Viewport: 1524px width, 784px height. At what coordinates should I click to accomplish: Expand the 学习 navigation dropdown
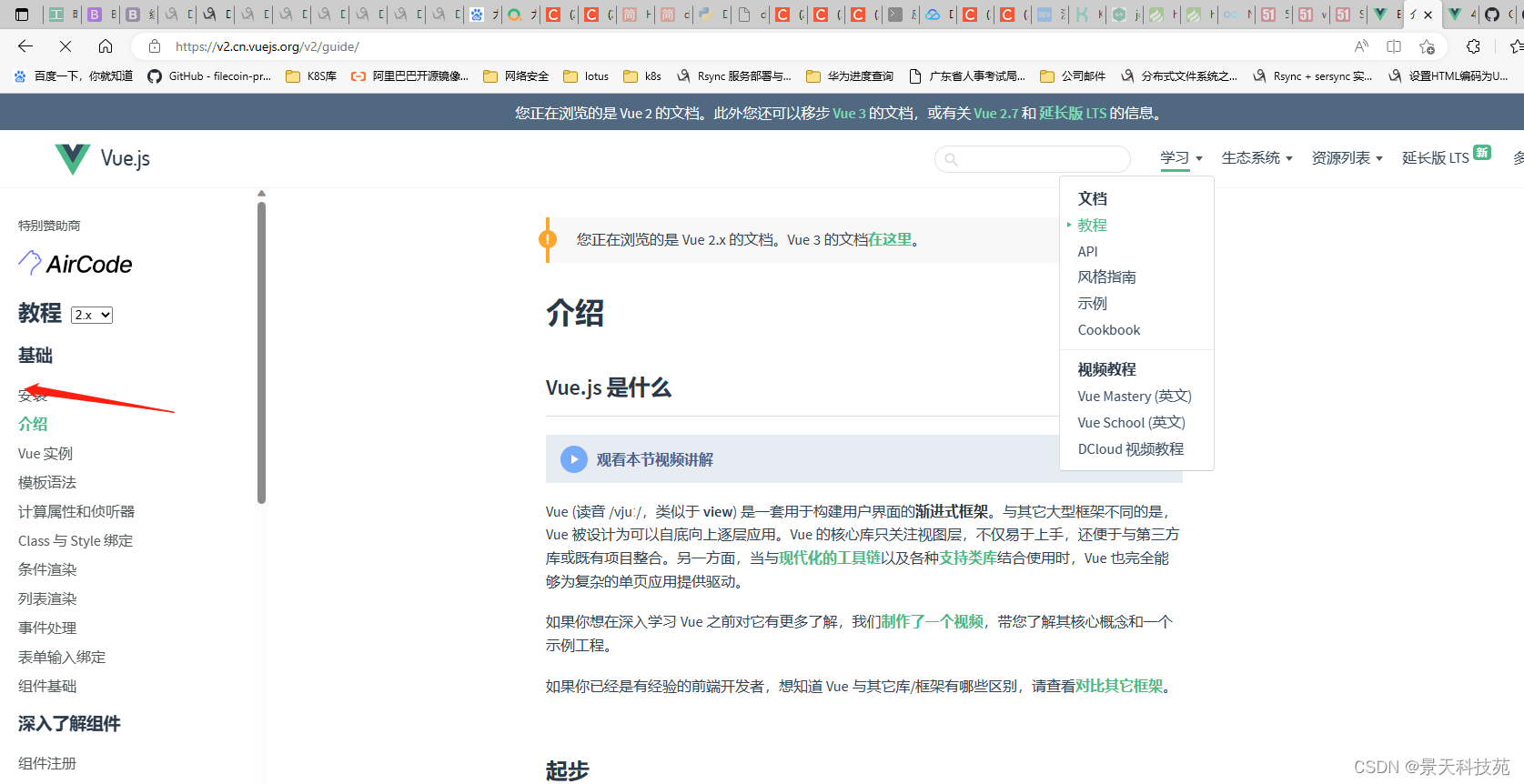tap(1181, 158)
